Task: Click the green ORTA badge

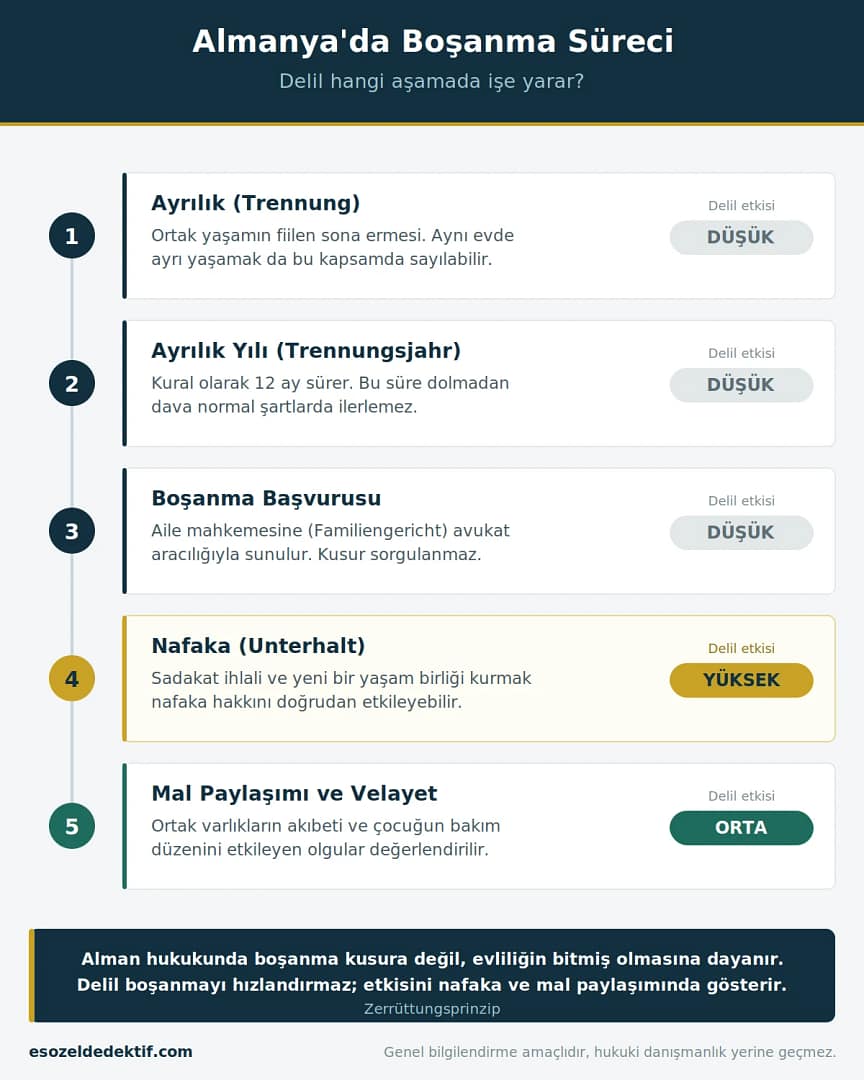Action: click(x=741, y=828)
